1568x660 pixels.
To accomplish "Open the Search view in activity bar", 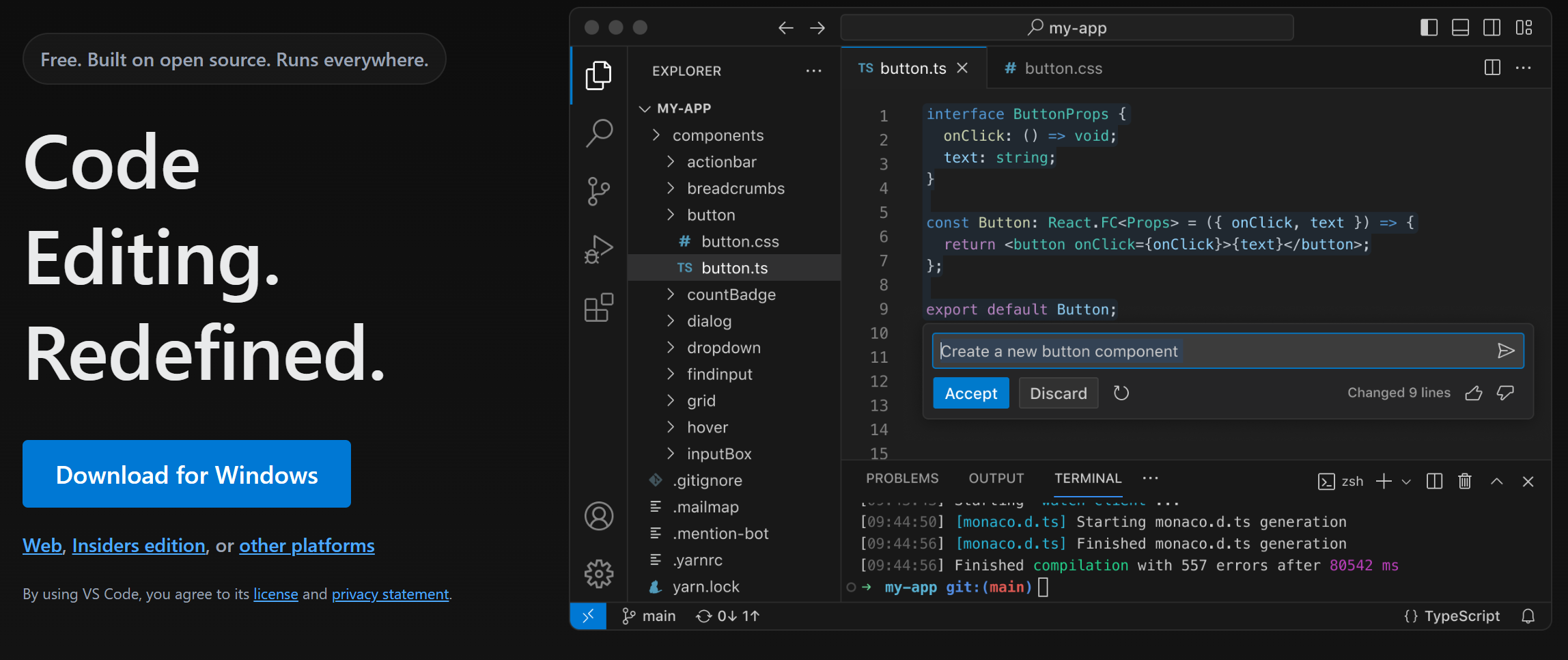I will [x=599, y=133].
